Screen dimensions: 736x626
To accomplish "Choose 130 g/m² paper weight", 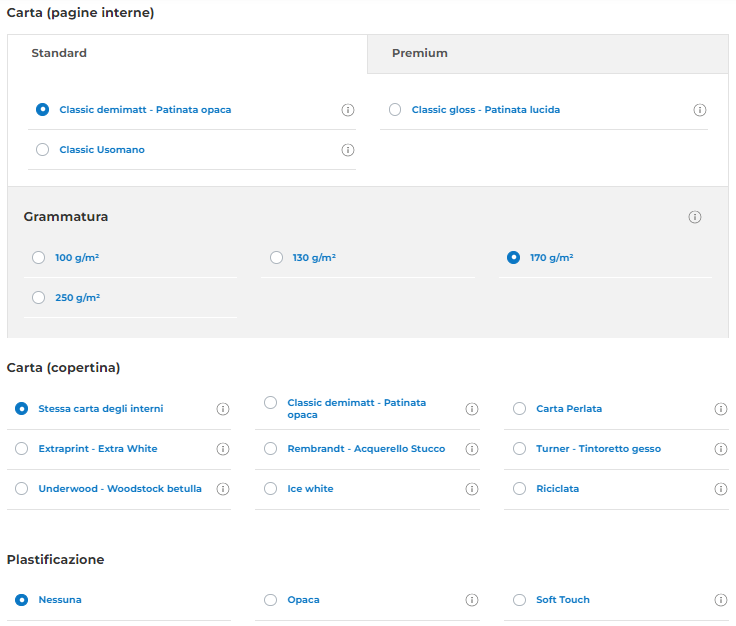I will pyautogui.click(x=277, y=258).
